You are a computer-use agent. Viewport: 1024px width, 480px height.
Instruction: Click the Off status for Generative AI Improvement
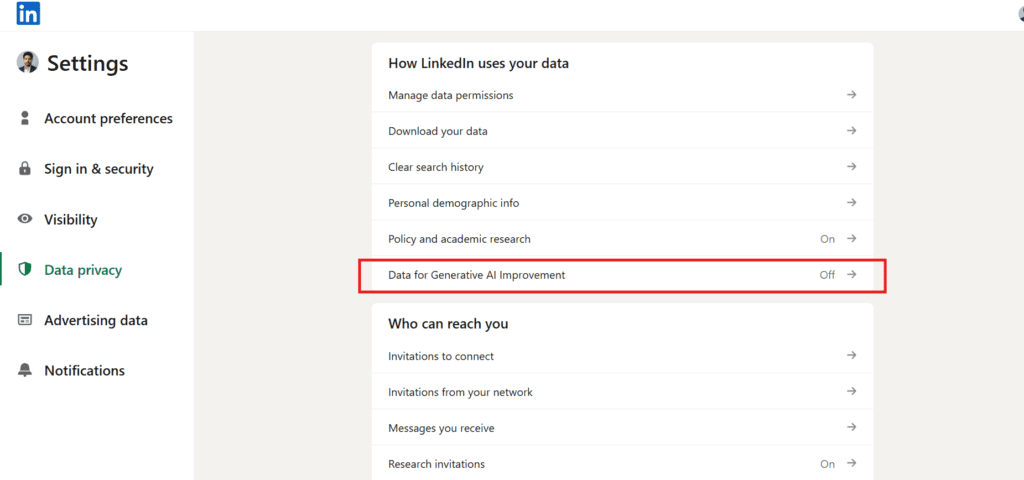pos(827,275)
